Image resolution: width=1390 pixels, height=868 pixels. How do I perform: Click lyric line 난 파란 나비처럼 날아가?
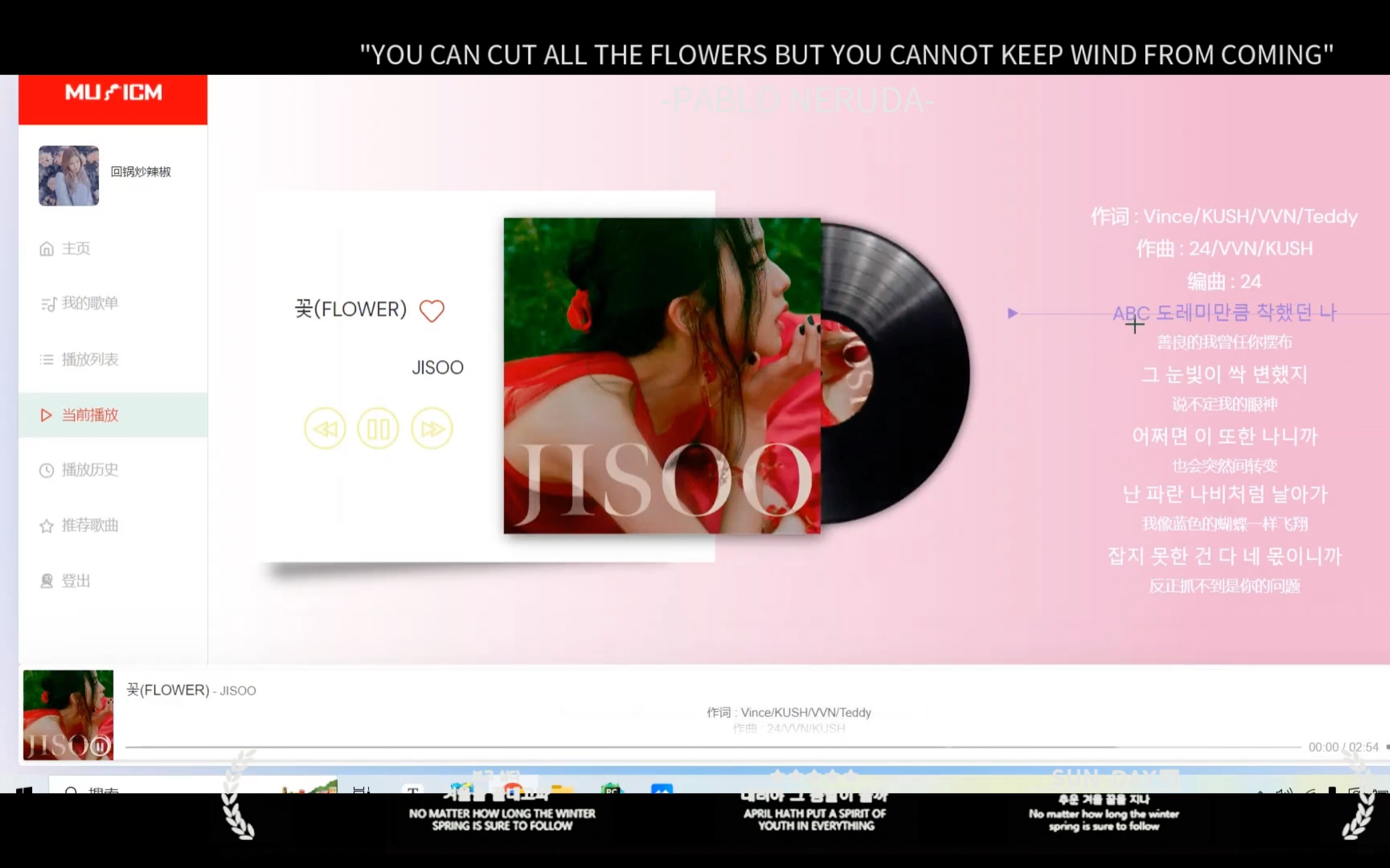(x=1224, y=494)
